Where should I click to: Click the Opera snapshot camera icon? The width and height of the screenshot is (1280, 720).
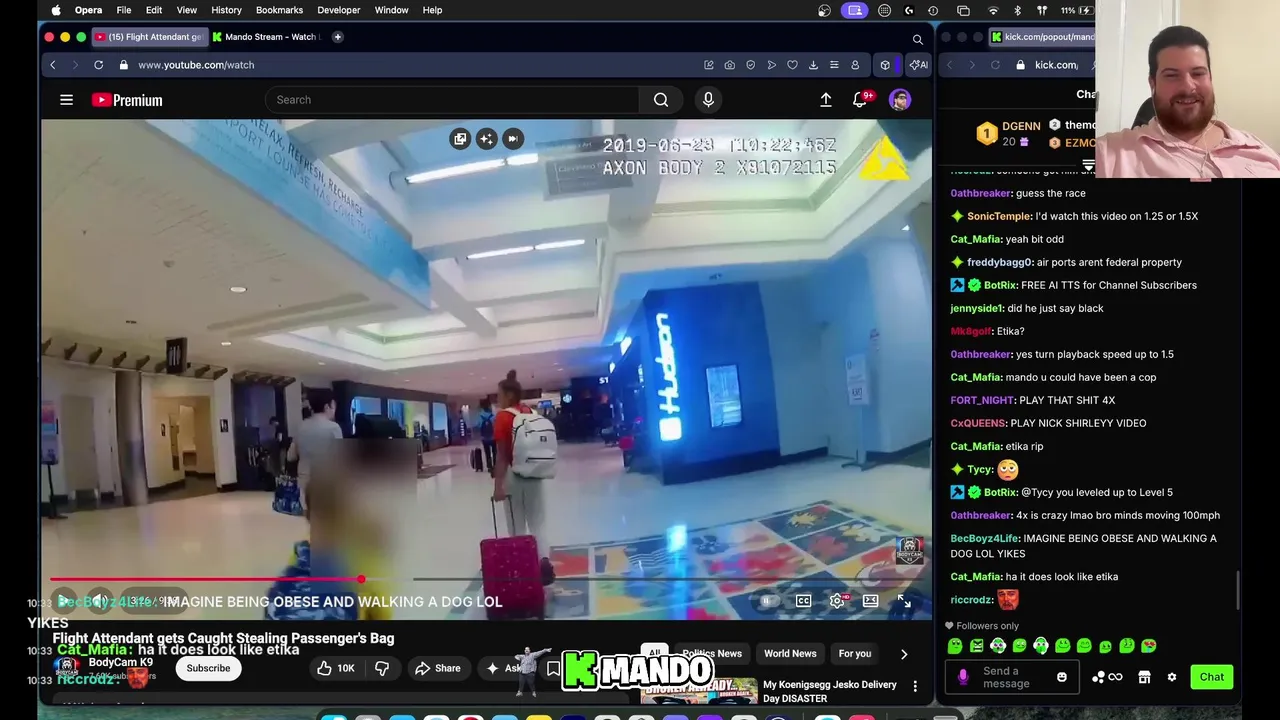click(730, 65)
